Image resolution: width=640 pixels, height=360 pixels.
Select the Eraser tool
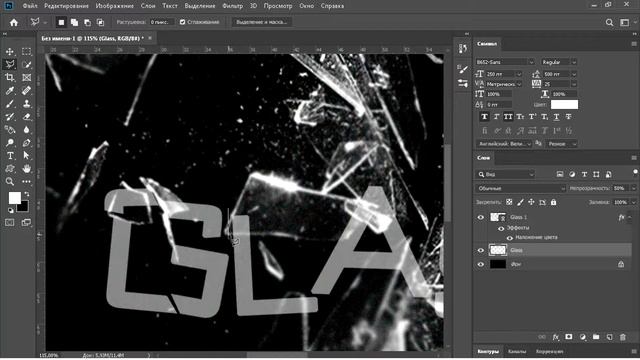[x=27, y=117]
